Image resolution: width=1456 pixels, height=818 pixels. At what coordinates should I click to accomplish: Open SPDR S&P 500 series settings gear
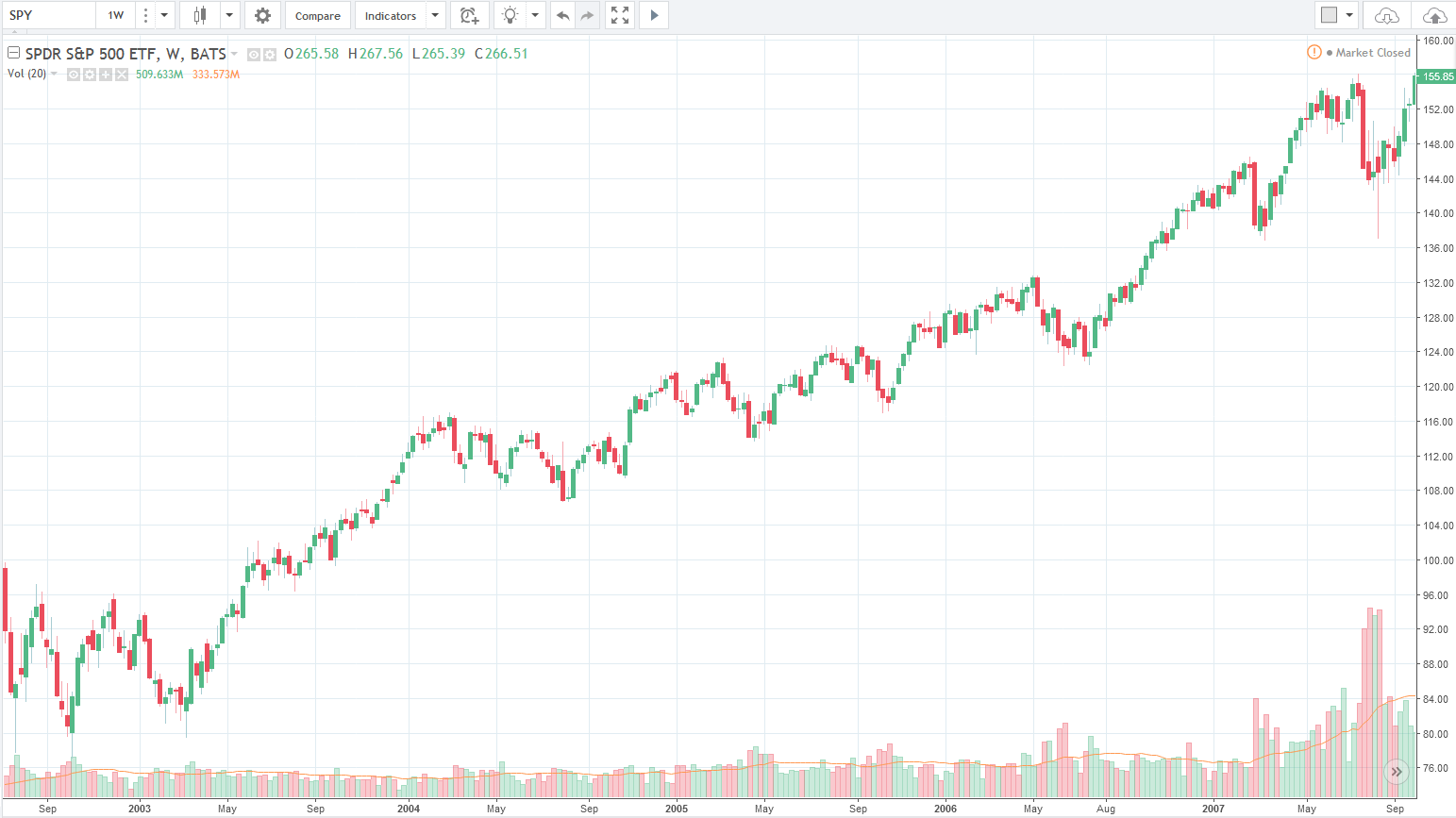click(x=269, y=55)
